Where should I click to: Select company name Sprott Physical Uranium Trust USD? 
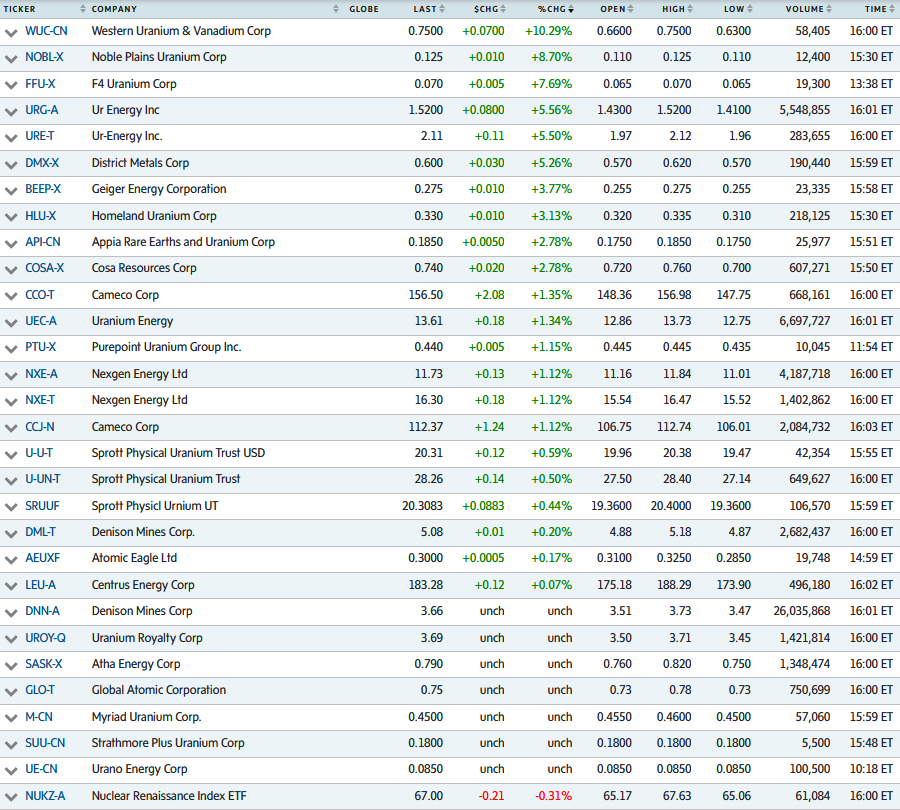coord(178,453)
